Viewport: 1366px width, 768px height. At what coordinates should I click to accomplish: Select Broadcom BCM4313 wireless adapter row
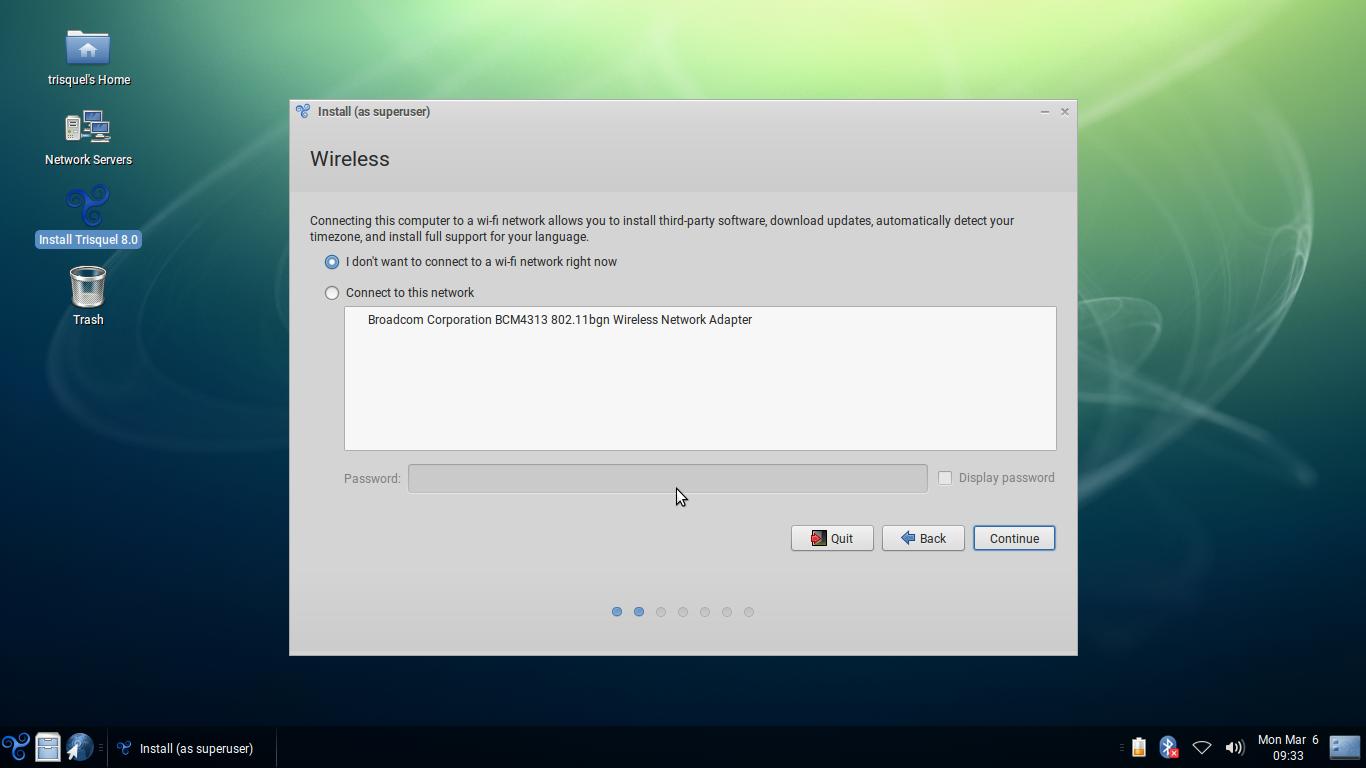point(700,320)
